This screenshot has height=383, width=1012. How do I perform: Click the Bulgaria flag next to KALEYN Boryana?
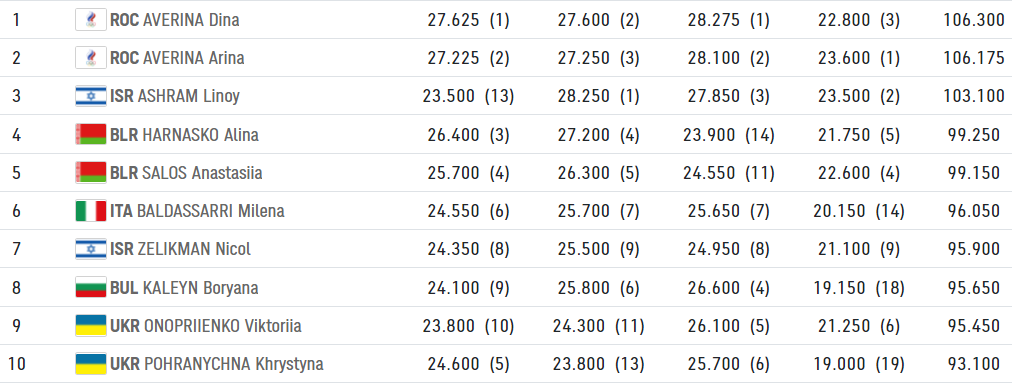(91, 287)
